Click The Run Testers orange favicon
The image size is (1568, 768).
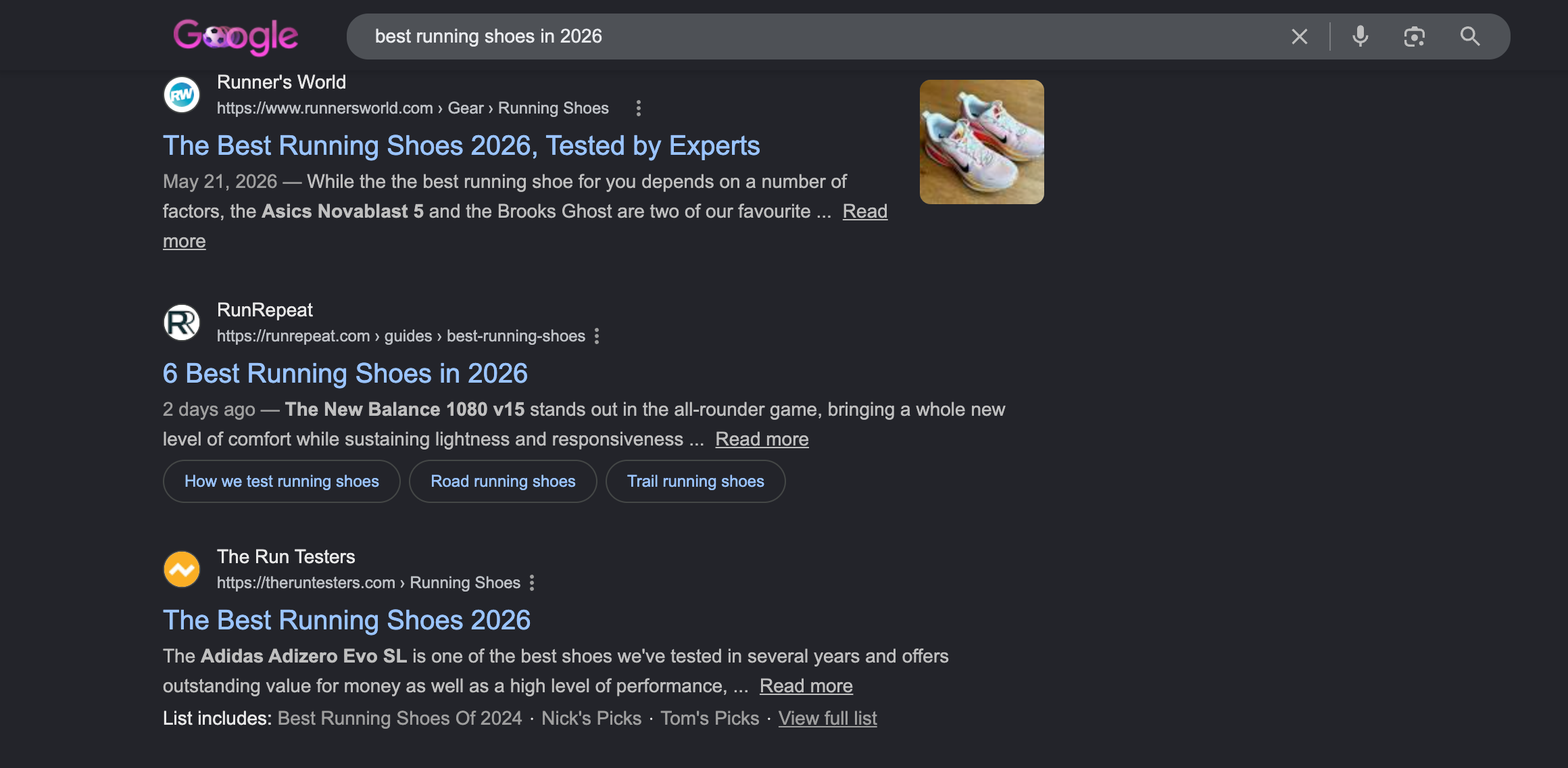[182, 570]
